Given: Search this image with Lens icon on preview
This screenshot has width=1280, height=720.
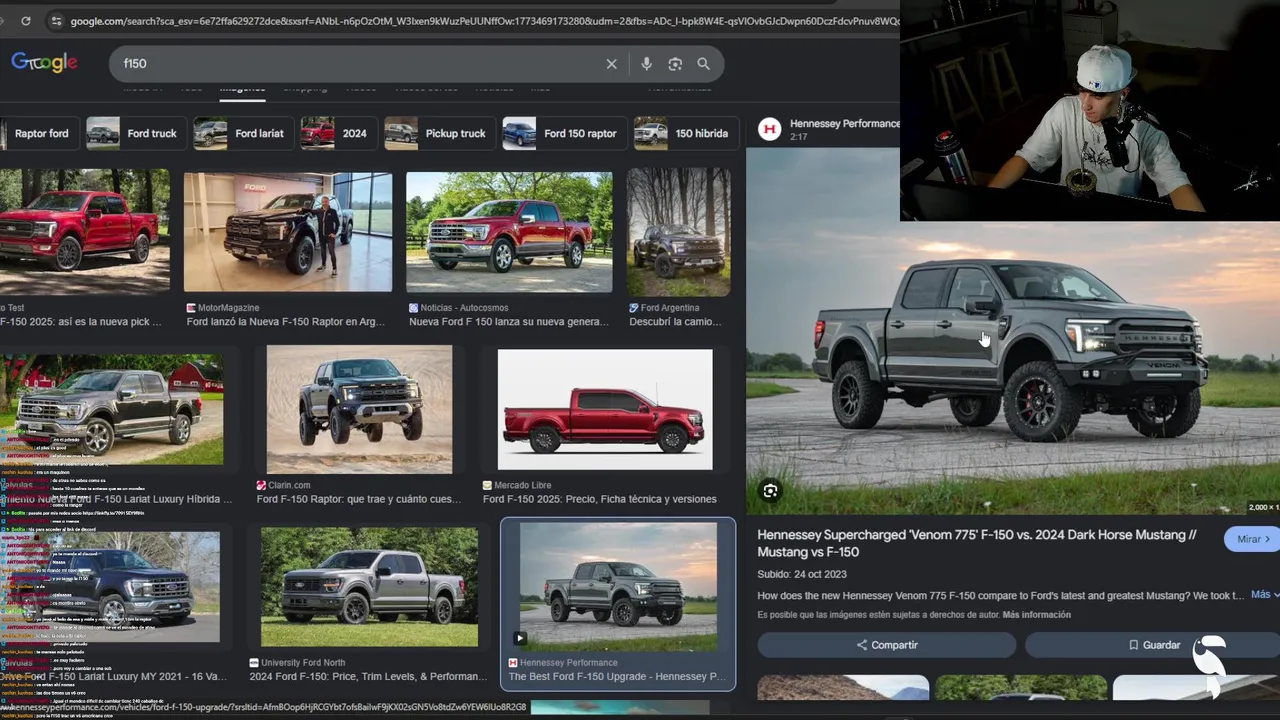Looking at the screenshot, I should coord(770,491).
